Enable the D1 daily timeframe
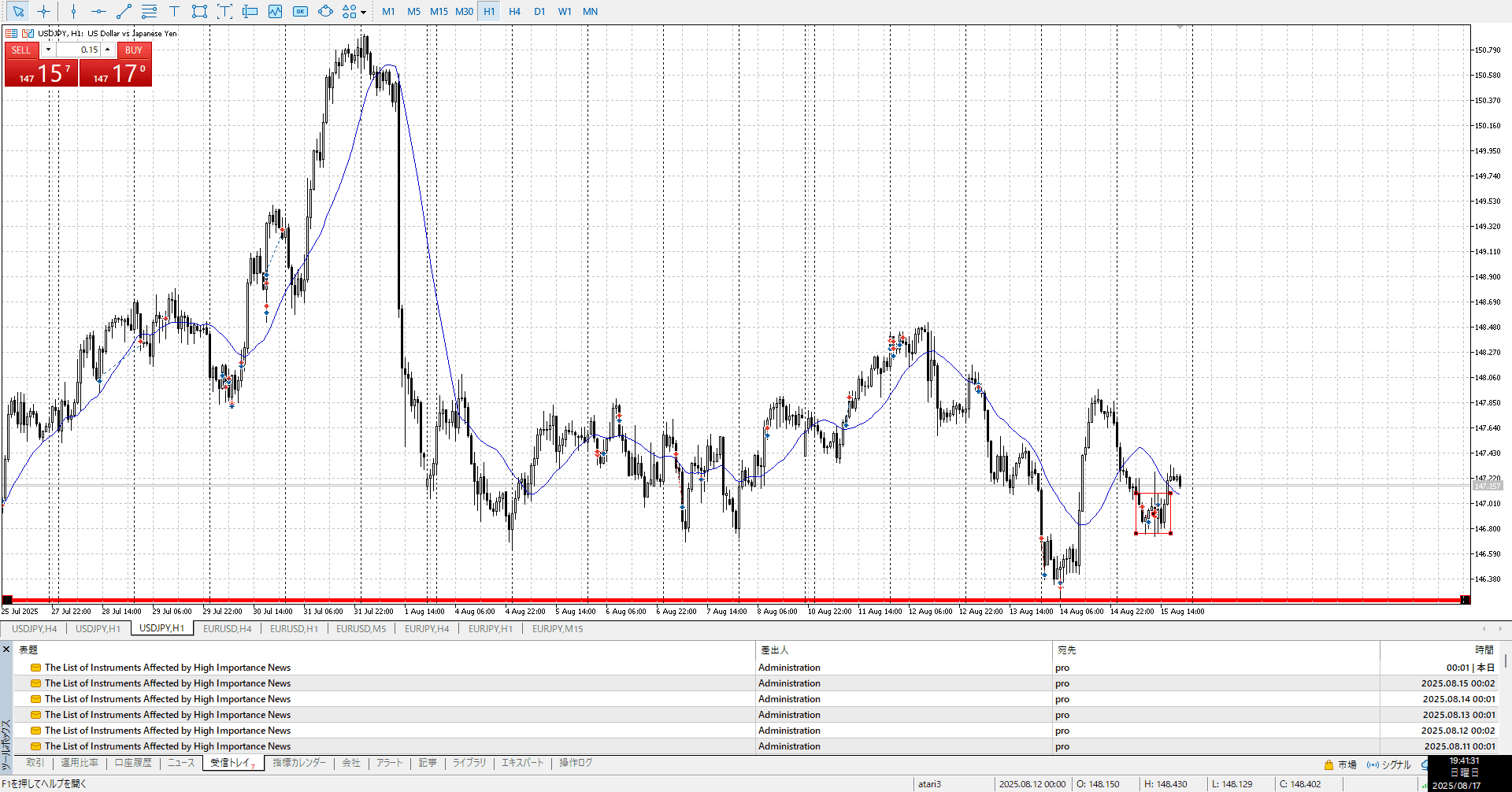This screenshot has height=792, width=1512. pos(539,12)
